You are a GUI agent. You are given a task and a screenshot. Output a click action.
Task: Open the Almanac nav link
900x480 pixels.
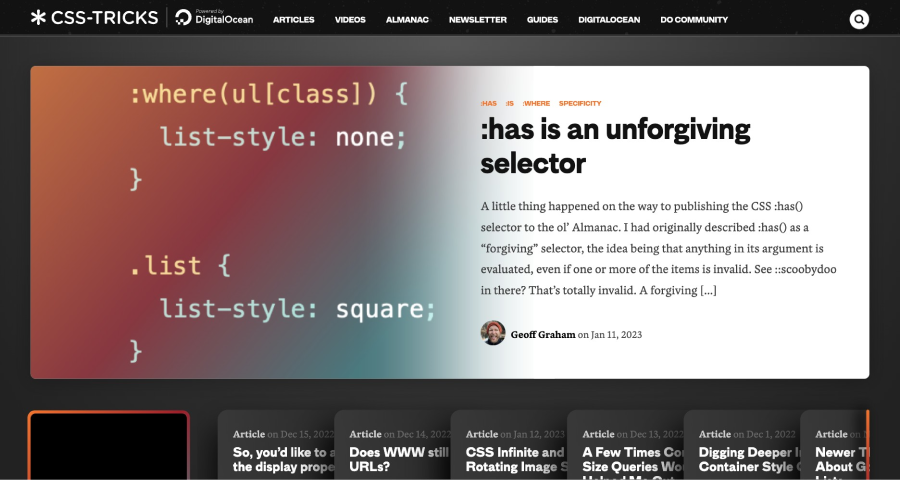coord(407,19)
